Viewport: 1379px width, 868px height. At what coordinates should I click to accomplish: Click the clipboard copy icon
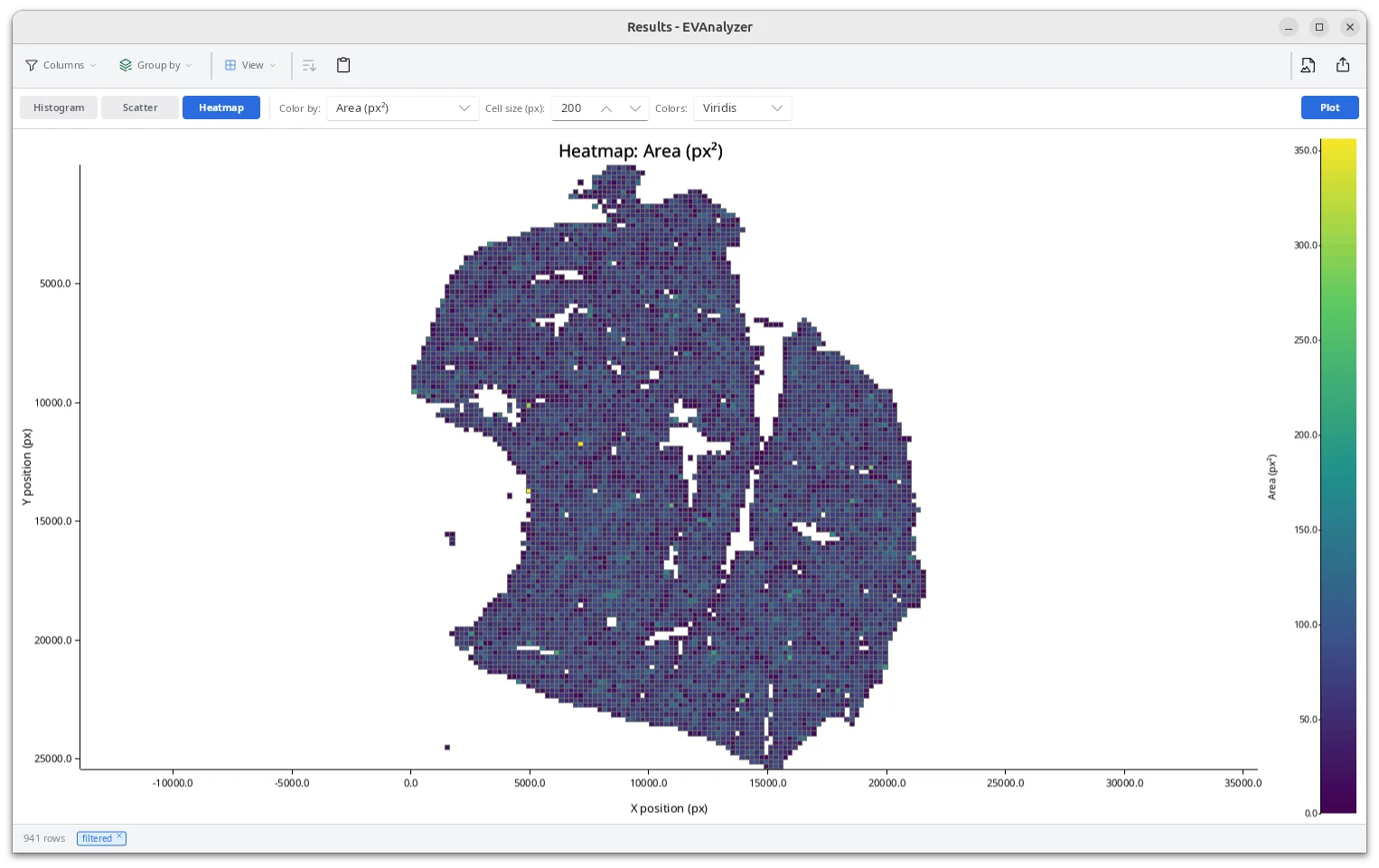(x=343, y=65)
